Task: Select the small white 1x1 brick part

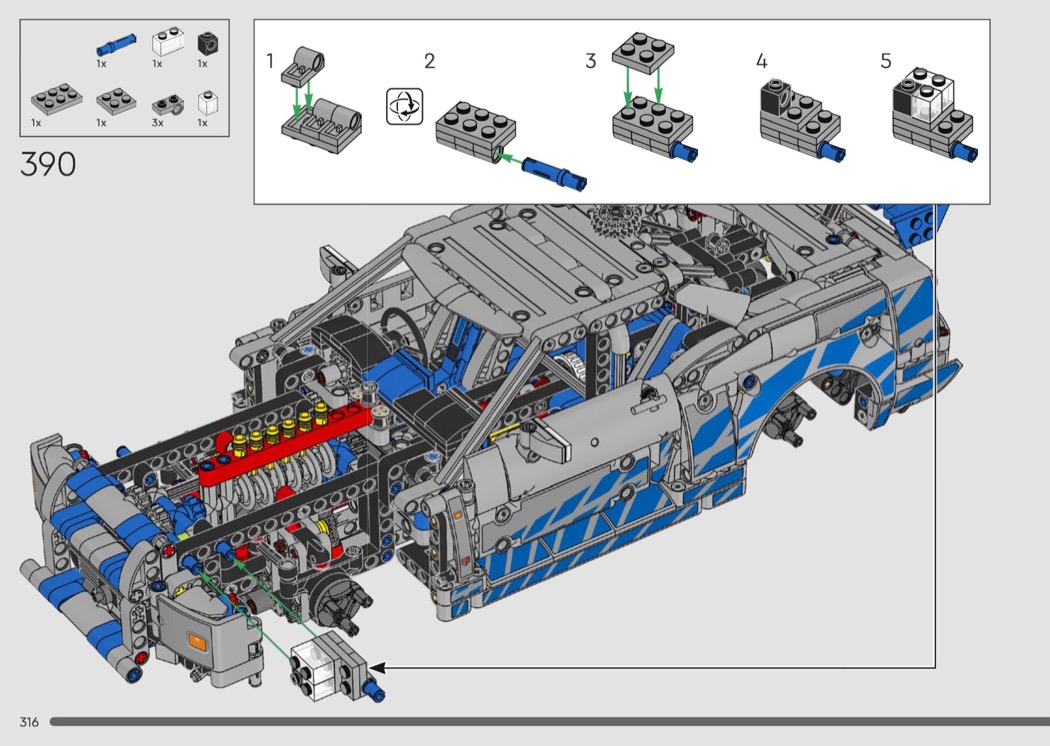Action: 206,102
